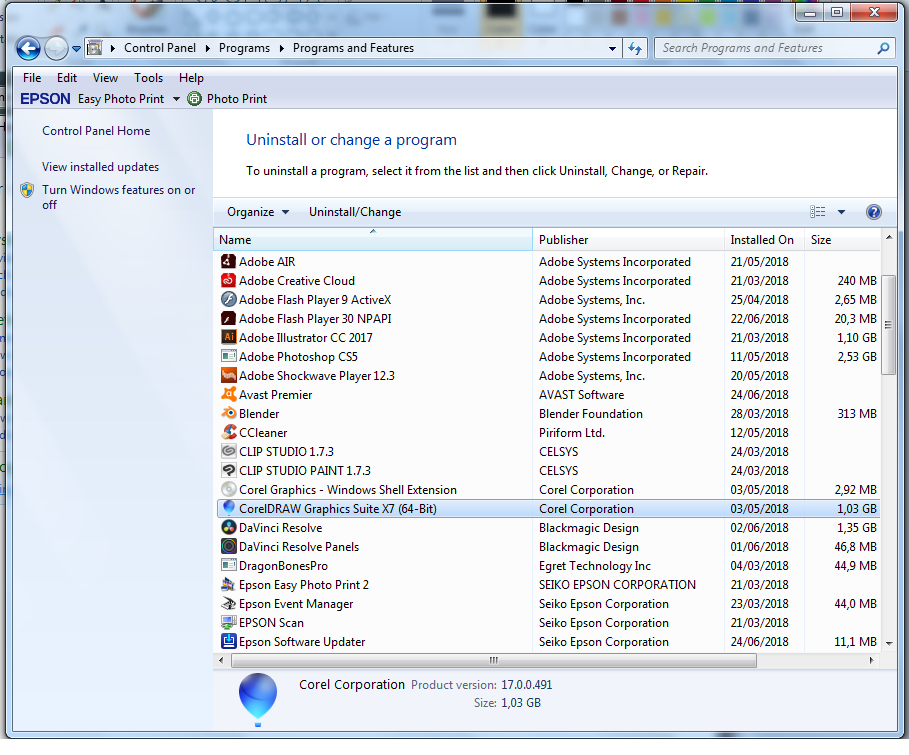Click the Adobe Flash Player 30 NPAPI icon
Screen dimensions: 909x755
228,318
